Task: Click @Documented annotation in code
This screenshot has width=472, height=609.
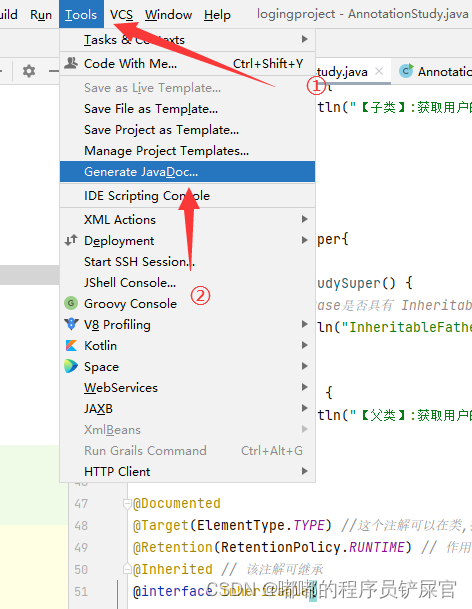Action: point(177,503)
